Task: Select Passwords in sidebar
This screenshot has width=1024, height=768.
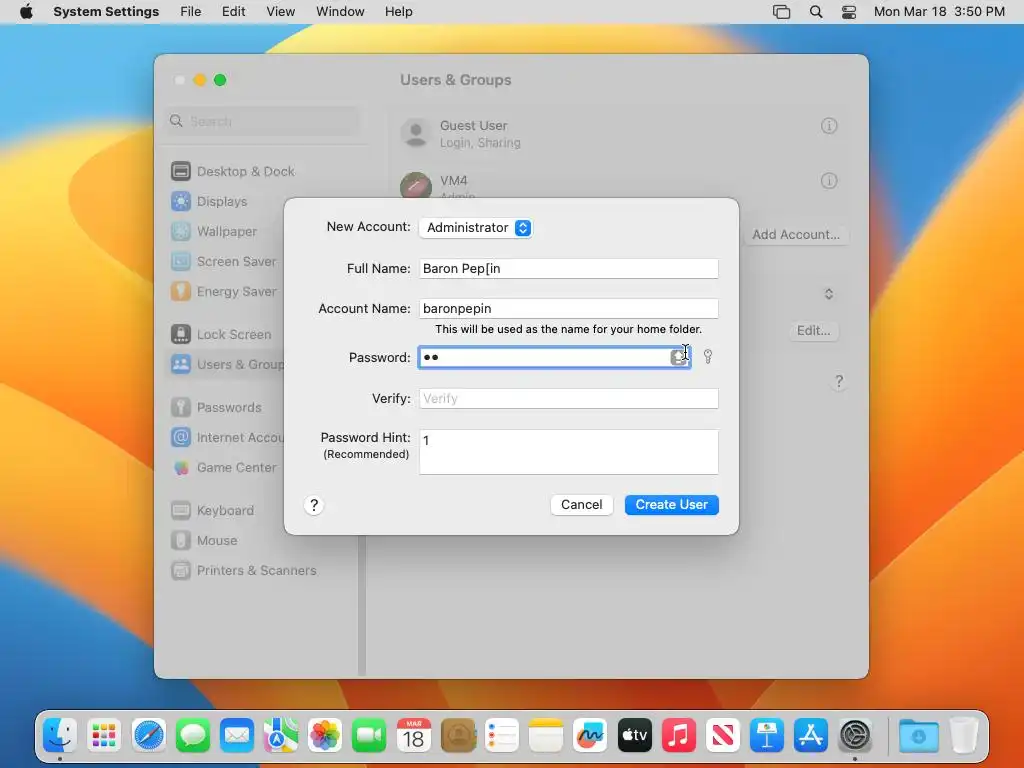Action: [217, 408]
